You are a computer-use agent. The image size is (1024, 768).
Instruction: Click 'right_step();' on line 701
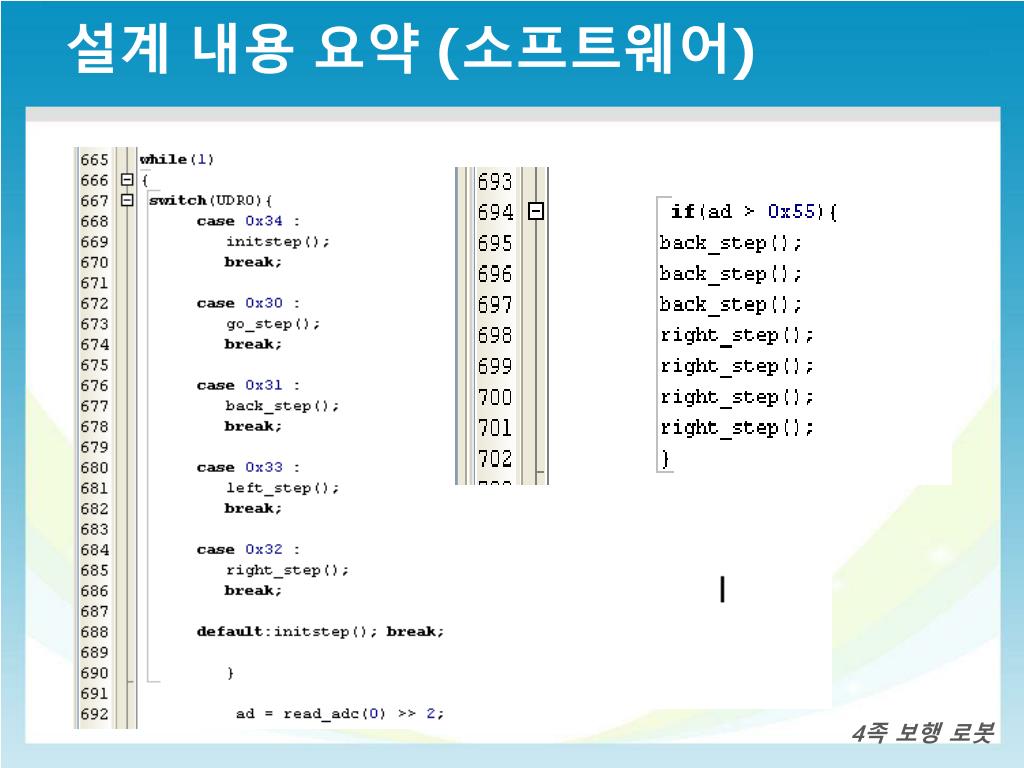737,427
